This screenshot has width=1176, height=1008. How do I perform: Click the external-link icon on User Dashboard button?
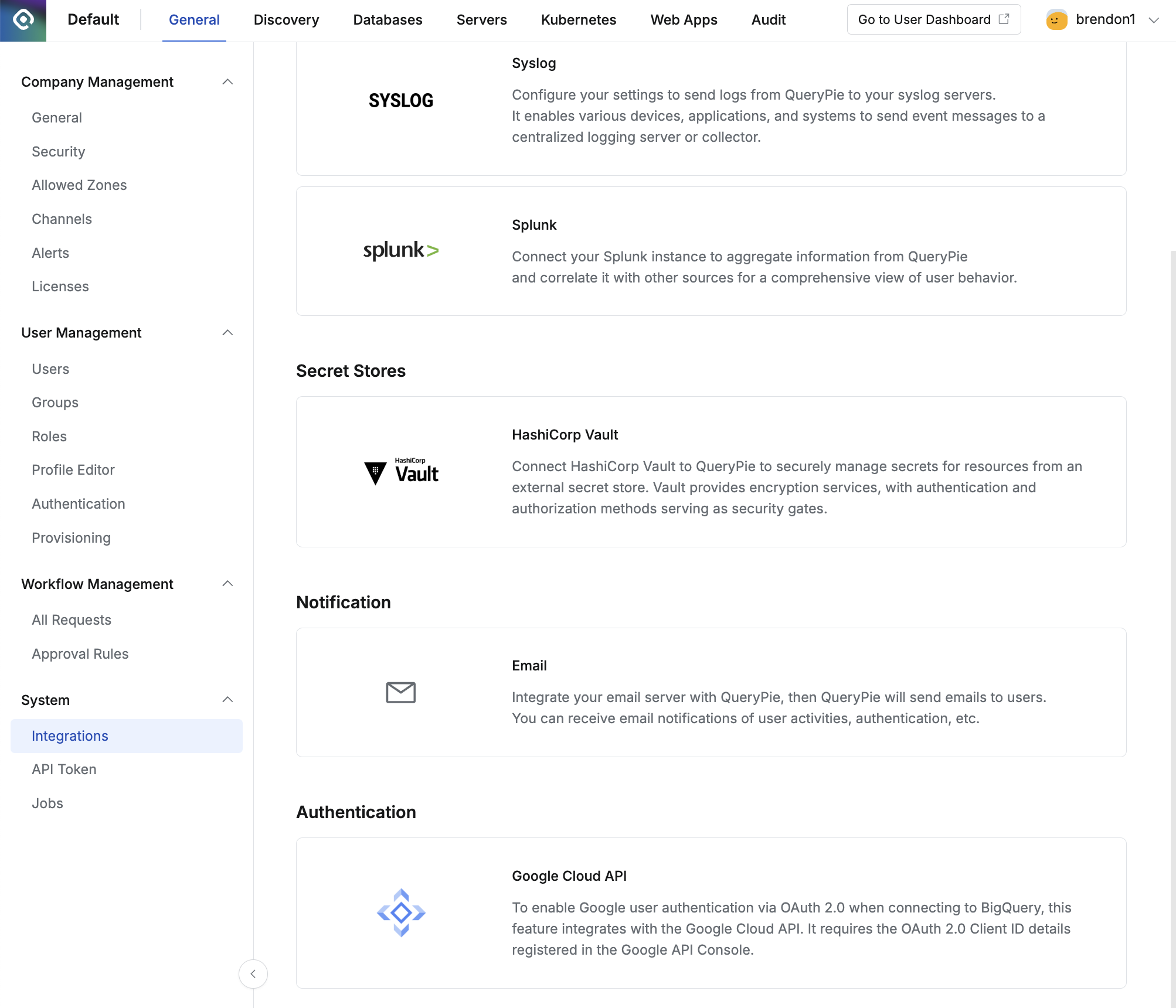pyautogui.click(x=1004, y=18)
